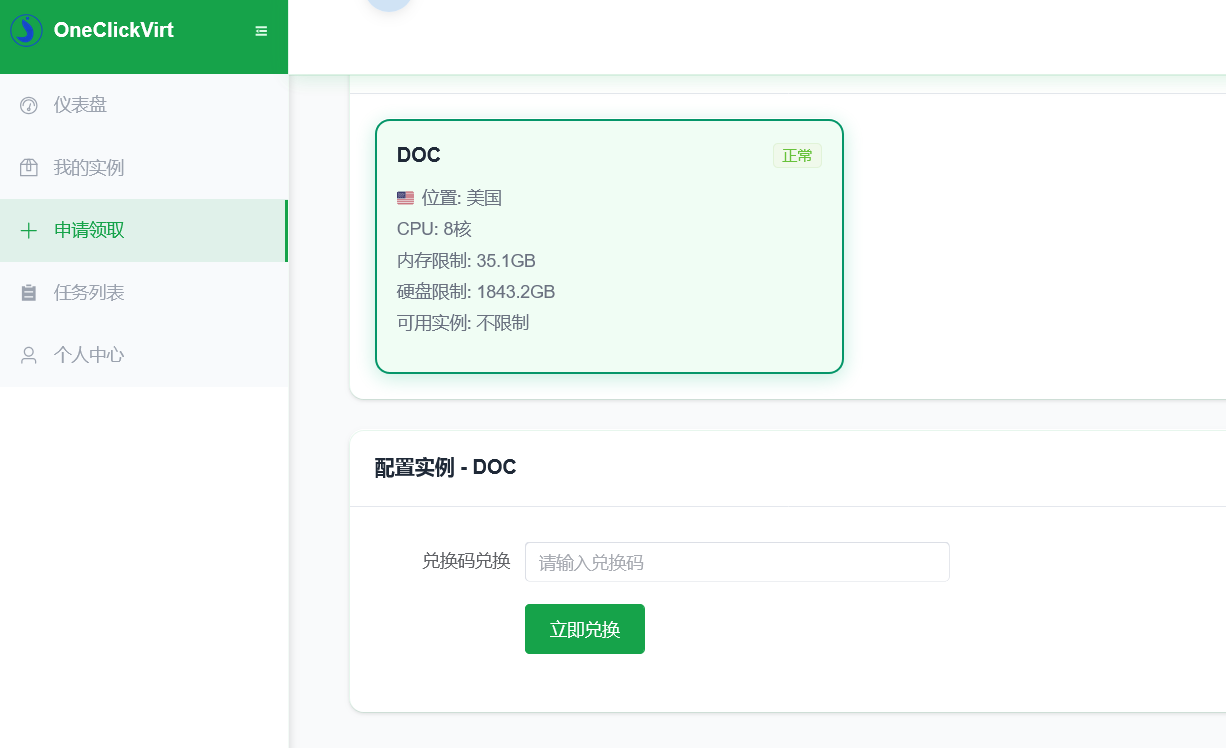
Task: Focus the 请输入兑换码 input field
Action: pos(736,562)
